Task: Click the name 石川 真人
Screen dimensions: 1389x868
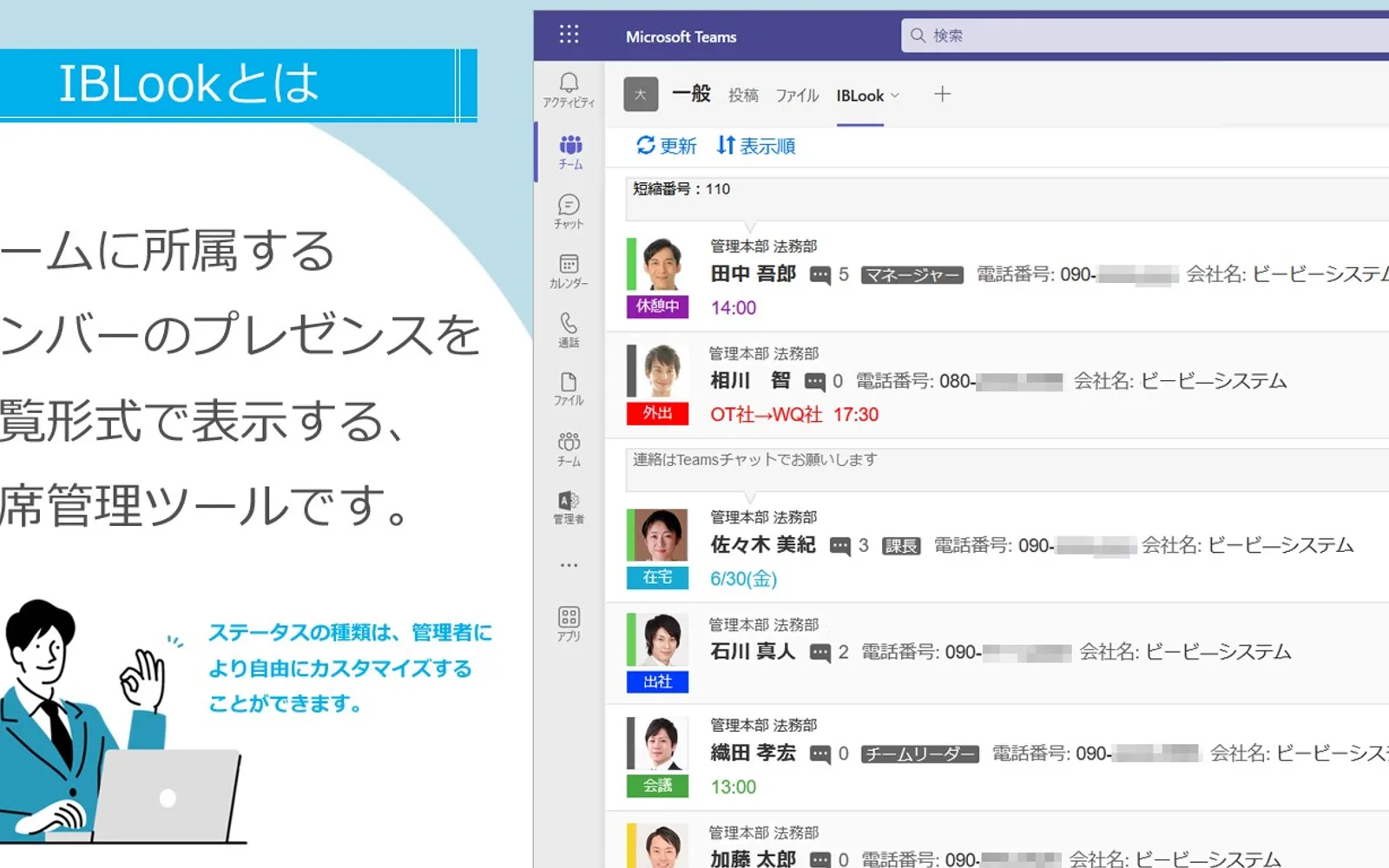Action: pos(753,652)
